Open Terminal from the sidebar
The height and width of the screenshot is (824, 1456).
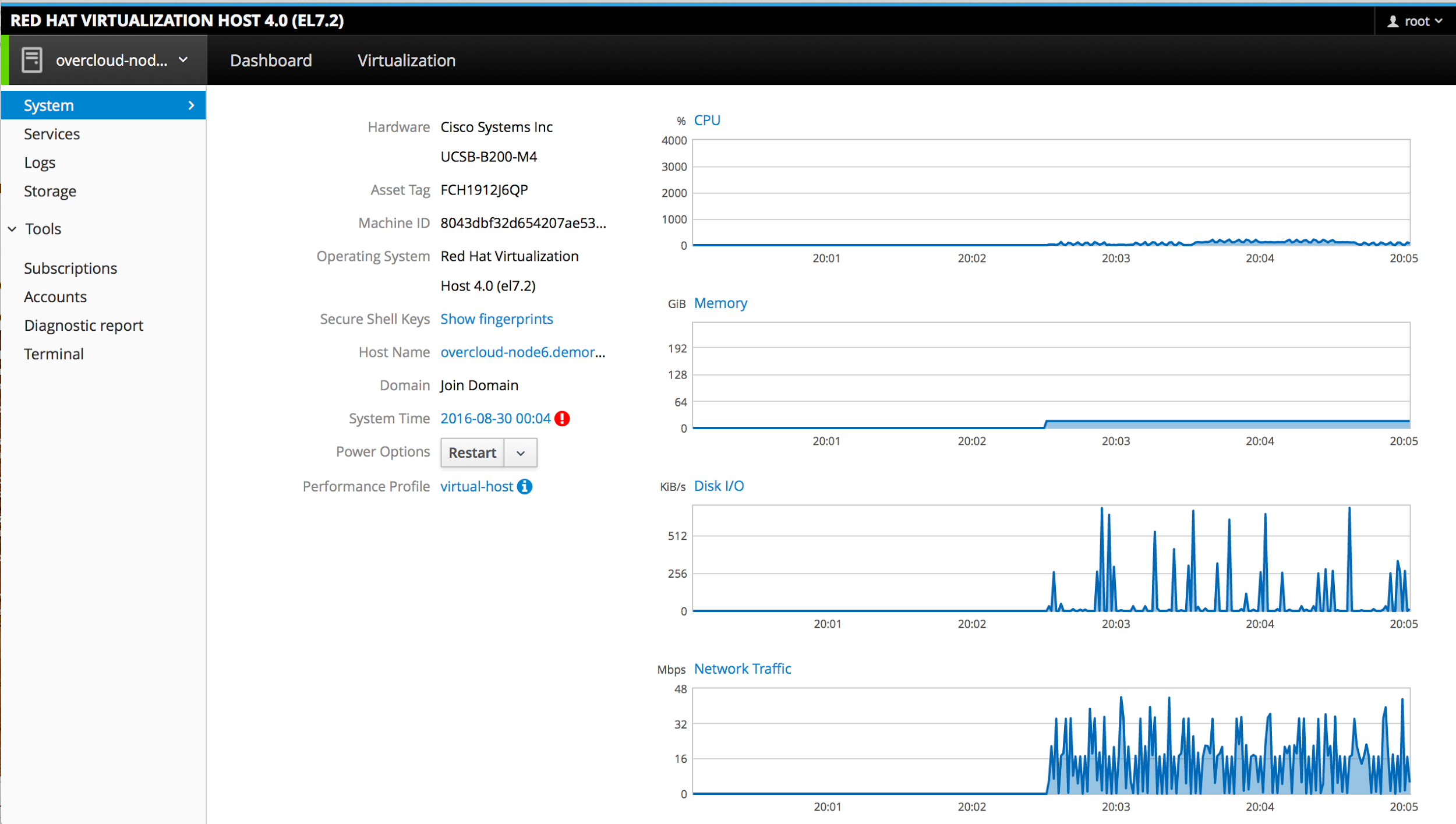tap(54, 354)
